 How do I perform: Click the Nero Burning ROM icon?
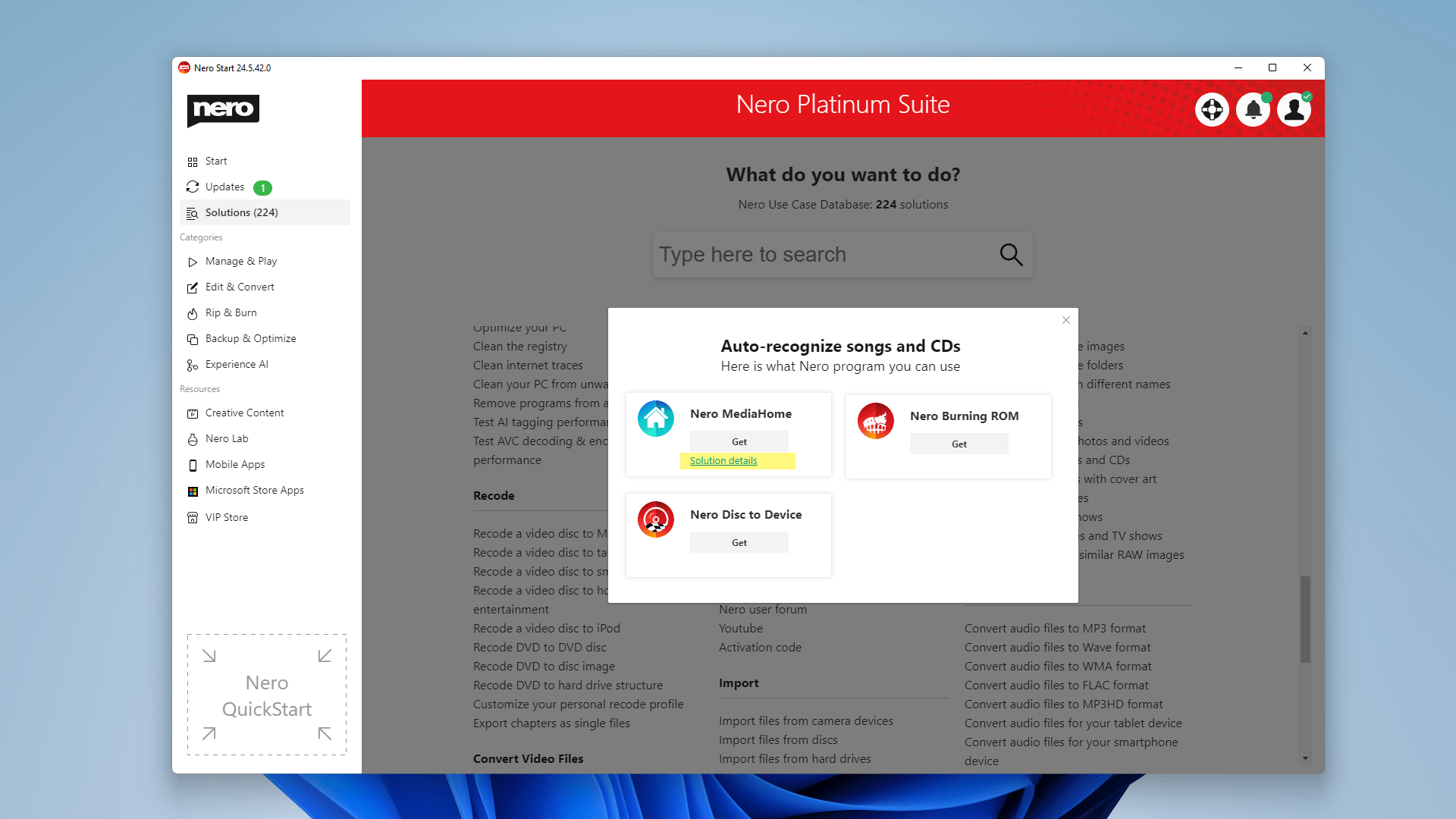click(x=876, y=421)
